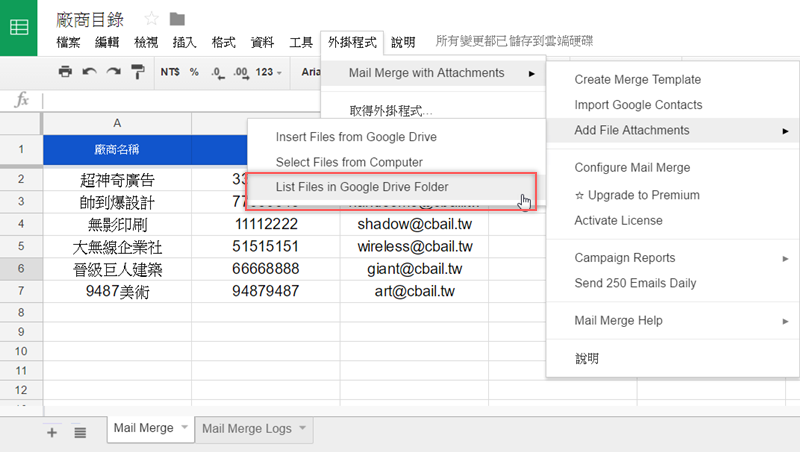The image size is (800, 452).
Task: Expand the Mail Merge Help submenu
Action: click(673, 321)
